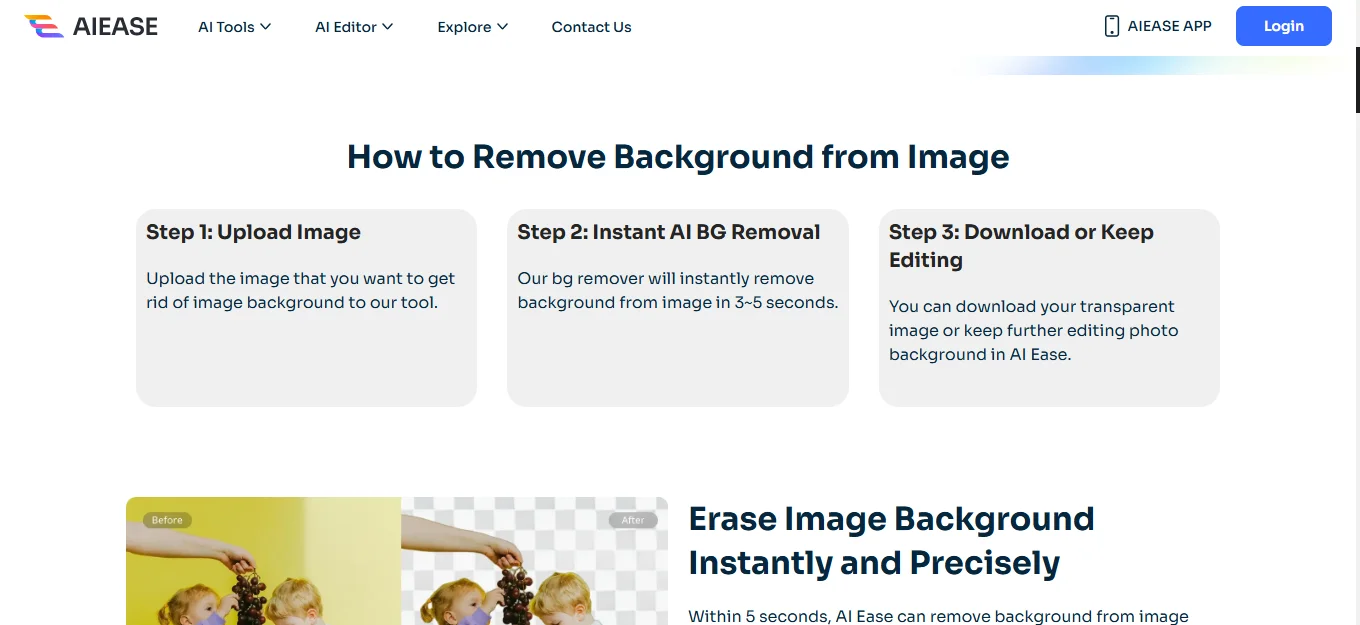Viewport: 1360px width, 625px height.
Task: Open the Explore dropdown chevron
Action: (x=502, y=27)
